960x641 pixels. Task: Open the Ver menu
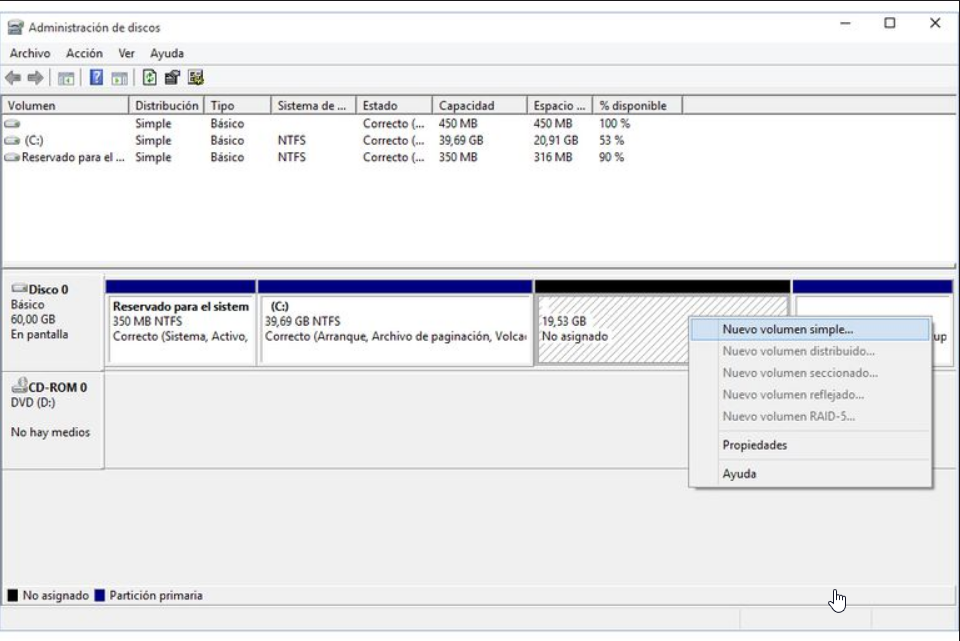[126, 53]
